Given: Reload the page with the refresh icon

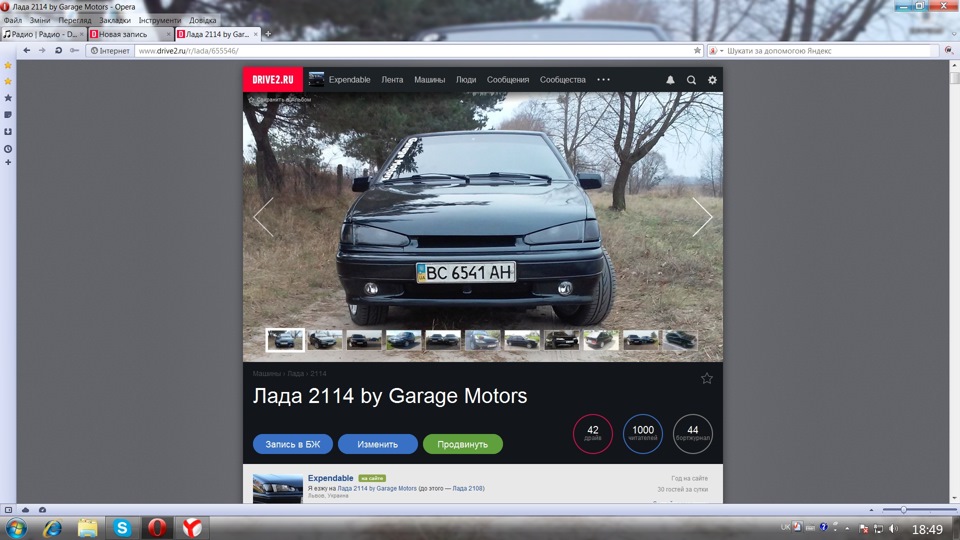Looking at the screenshot, I should 58,50.
